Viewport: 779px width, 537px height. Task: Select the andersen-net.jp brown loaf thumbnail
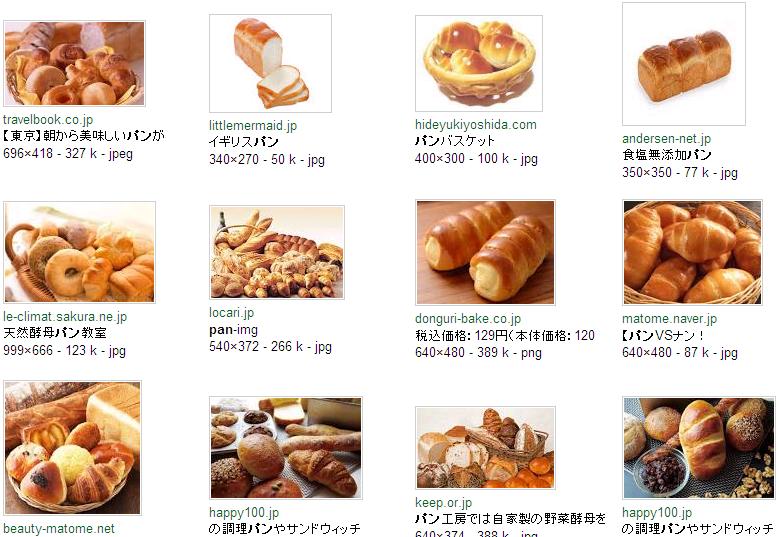click(x=684, y=64)
